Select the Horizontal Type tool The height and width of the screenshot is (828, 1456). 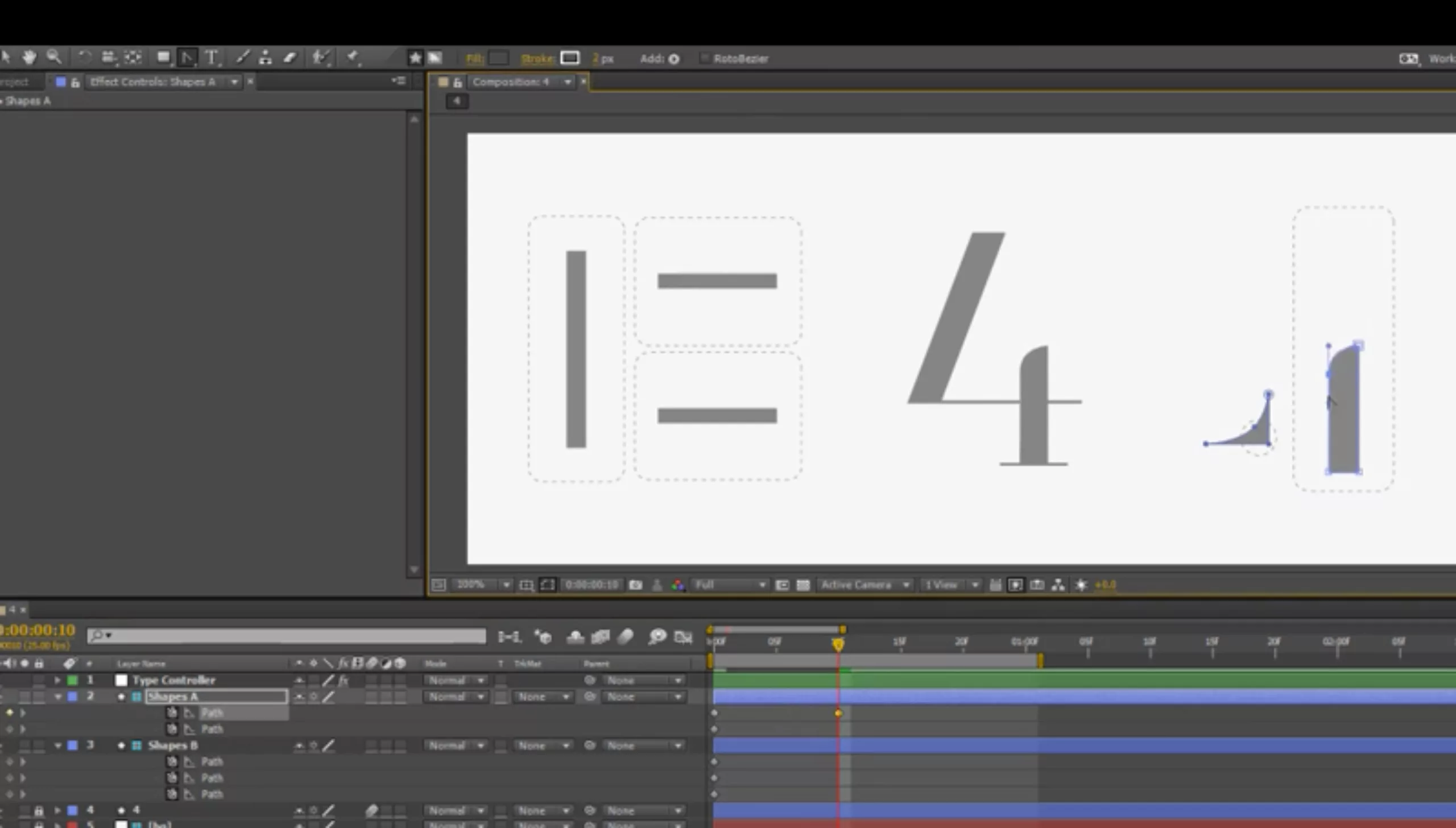212,57
